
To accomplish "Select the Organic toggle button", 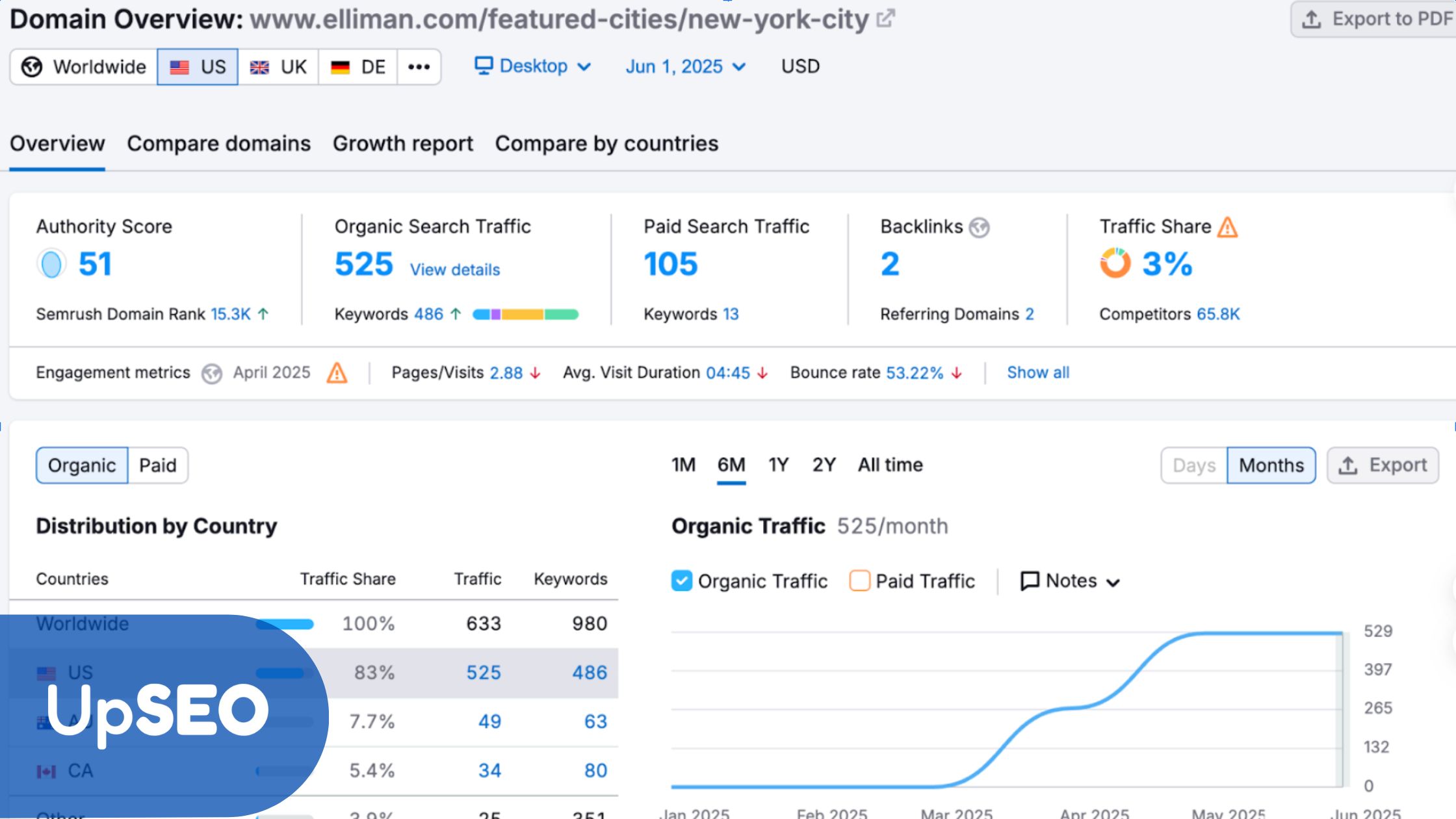I will 82,465.
